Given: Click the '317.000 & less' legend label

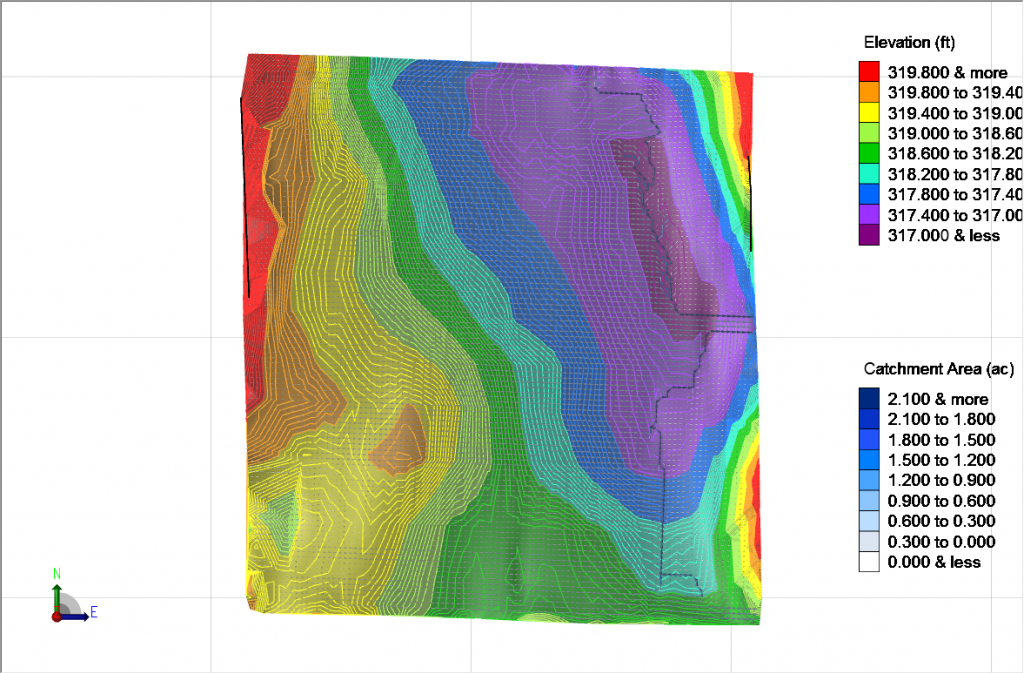Looking at the screenshot, I should point(944,236).
